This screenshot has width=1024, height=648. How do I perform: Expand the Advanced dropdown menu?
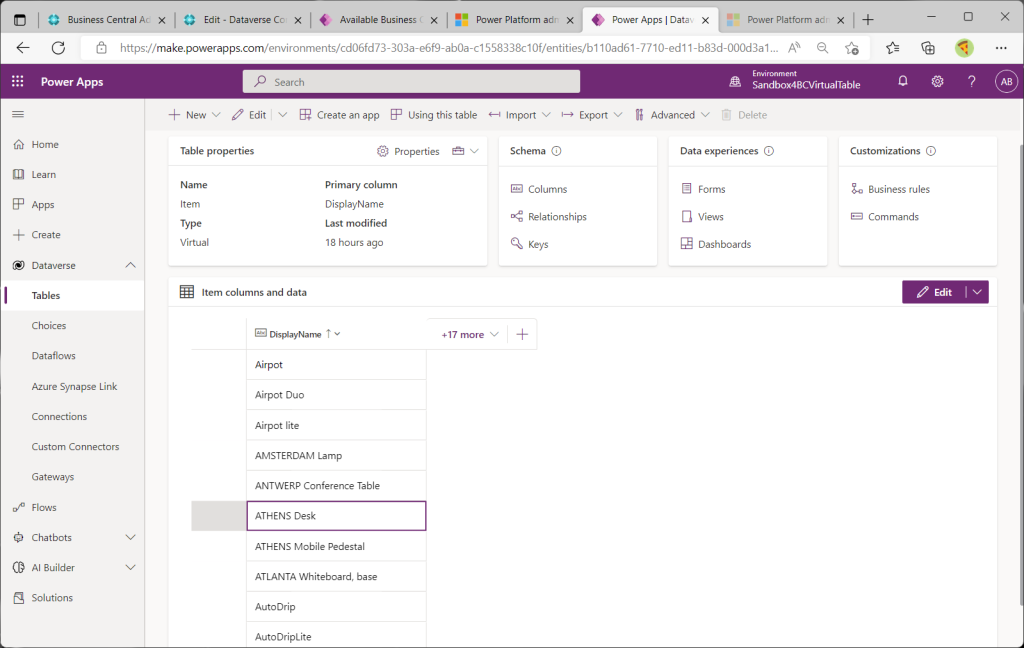coord(705,115)
